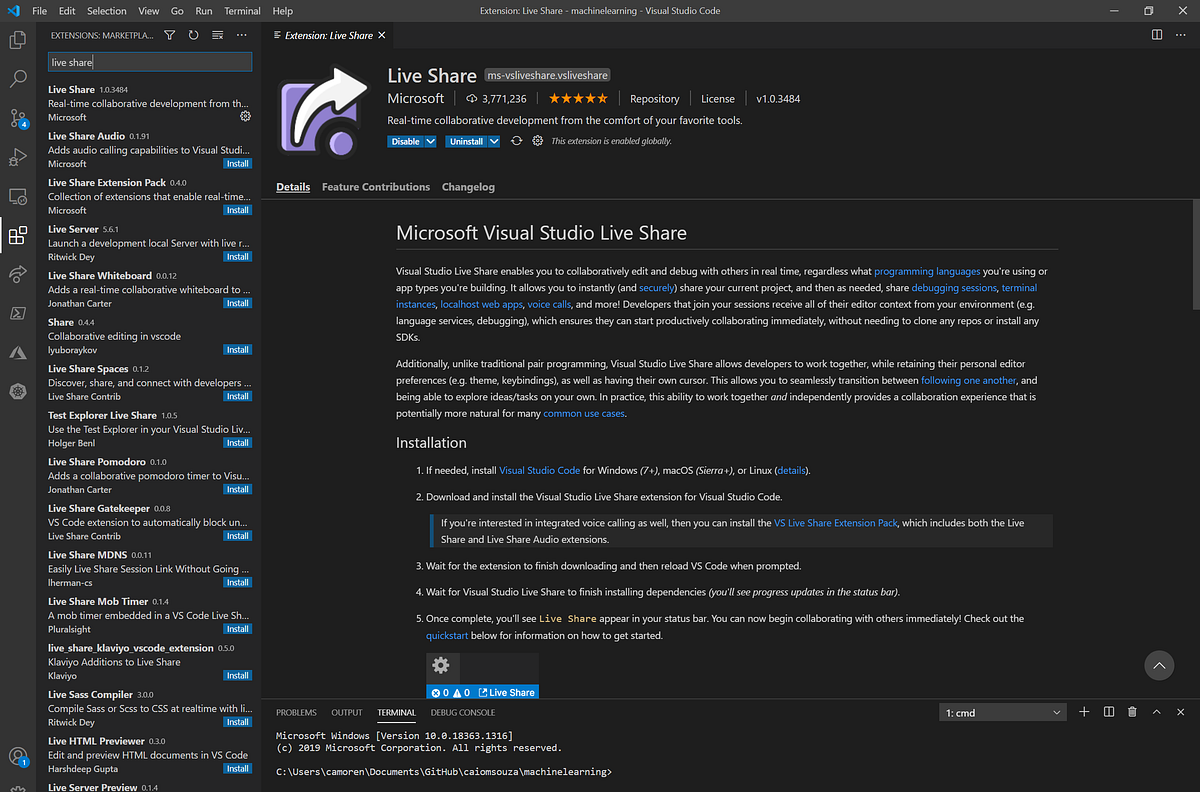Open the 1: cmd terminal selector
This screenshot has width=1200, height=792.
(1001, 711)
